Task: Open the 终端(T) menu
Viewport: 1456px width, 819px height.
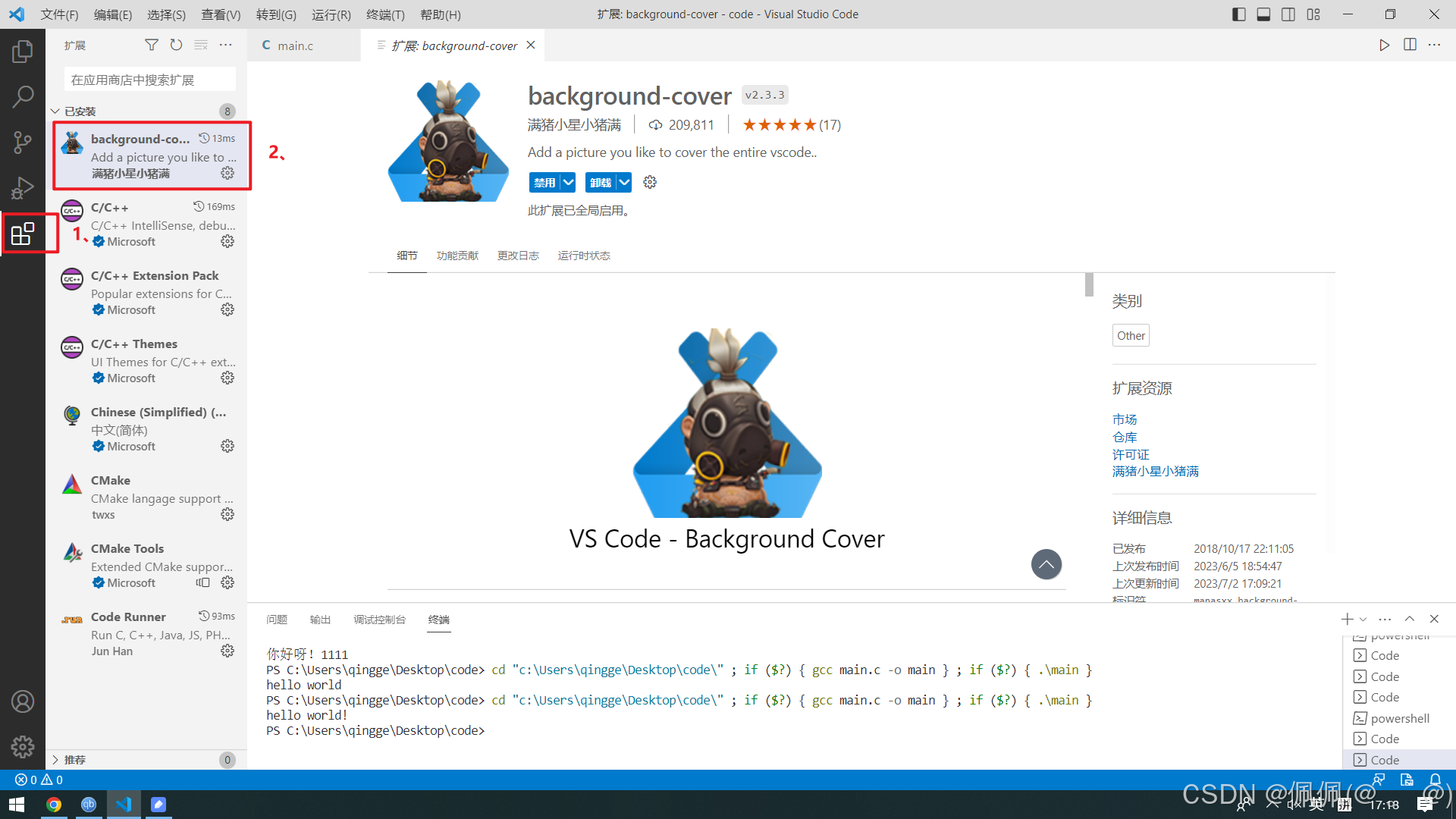Action: tap(385, 14)
